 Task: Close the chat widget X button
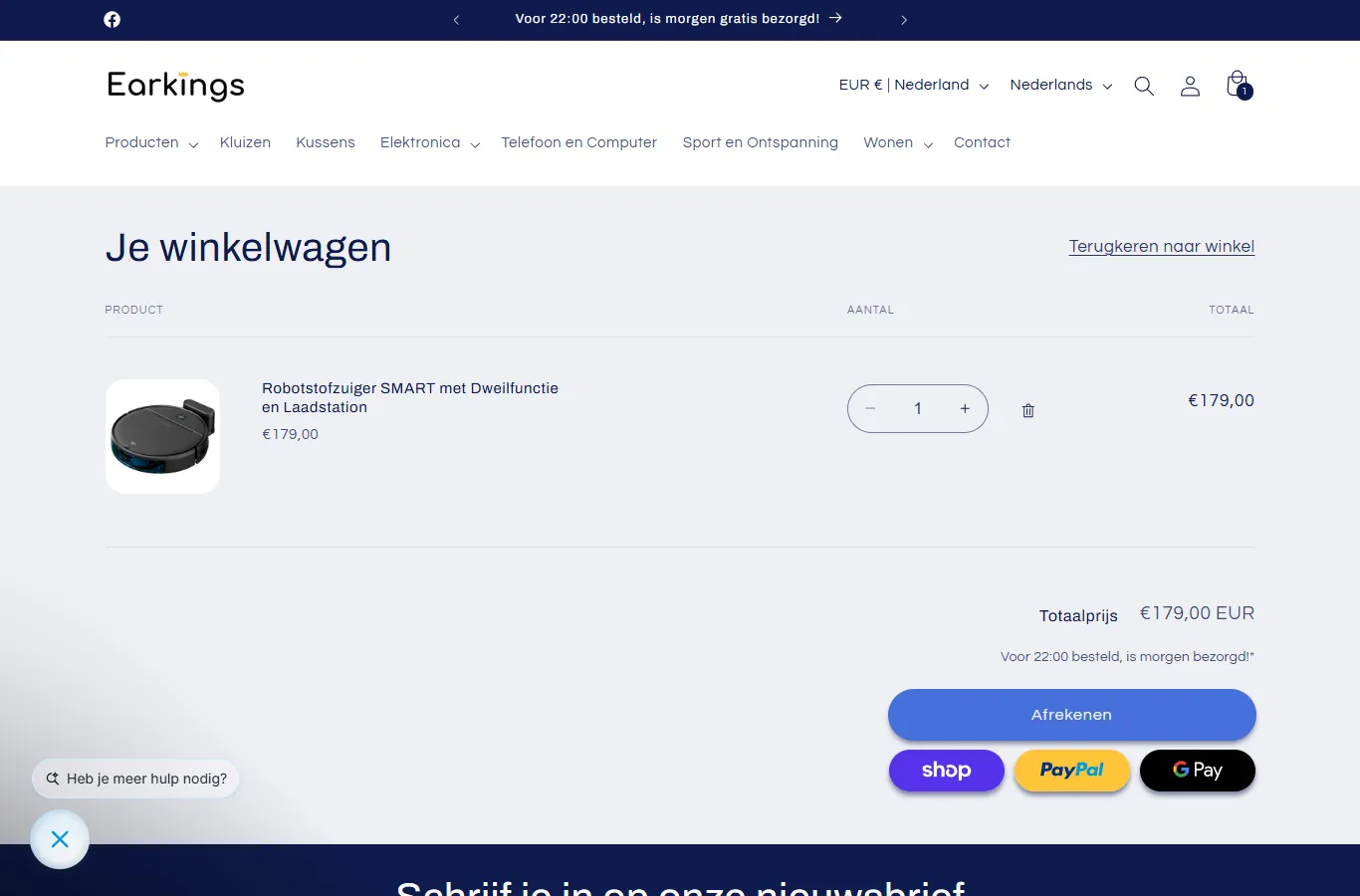(x=60, y=839)
